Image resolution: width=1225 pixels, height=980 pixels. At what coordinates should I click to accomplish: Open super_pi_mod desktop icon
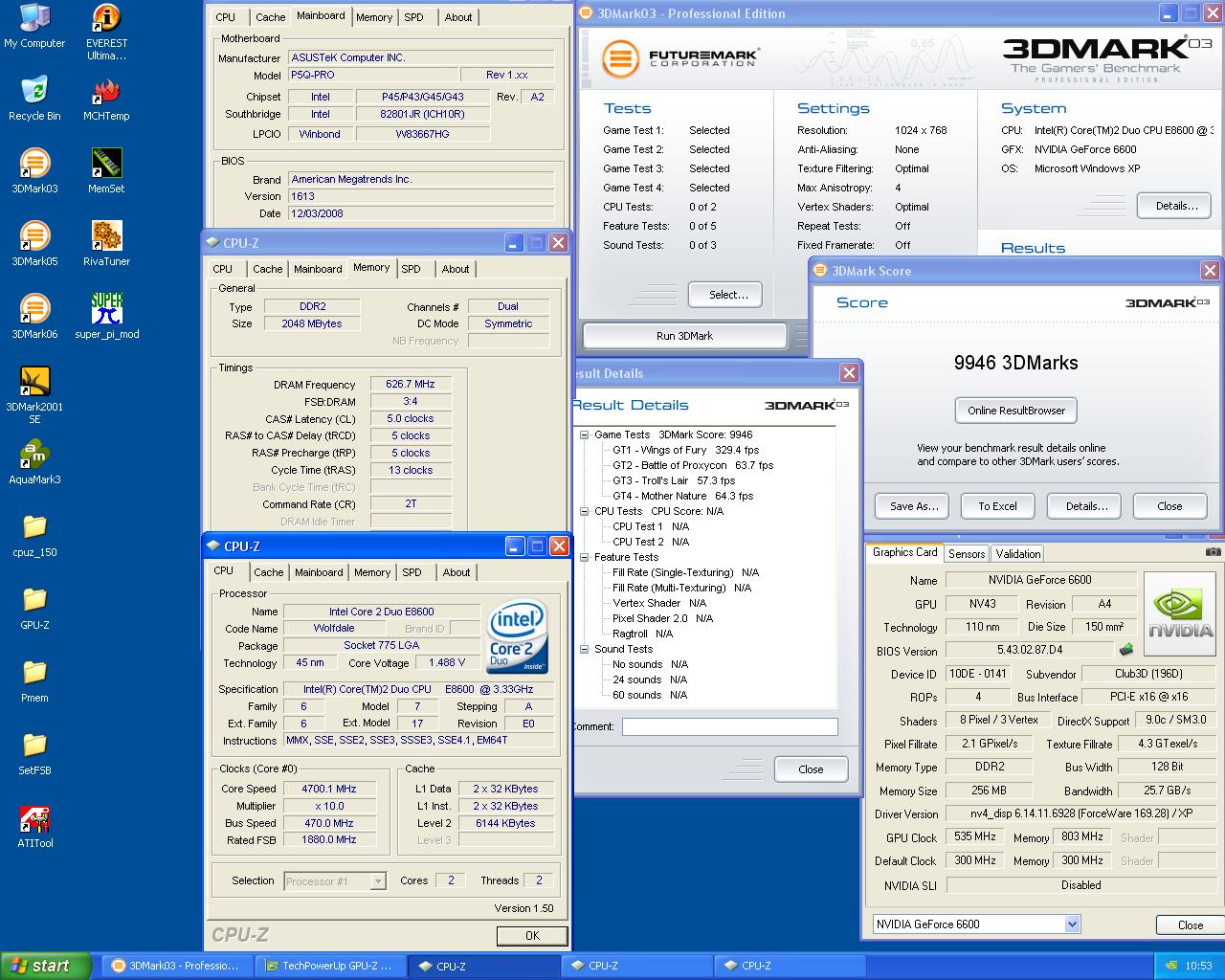pos(106,317)
